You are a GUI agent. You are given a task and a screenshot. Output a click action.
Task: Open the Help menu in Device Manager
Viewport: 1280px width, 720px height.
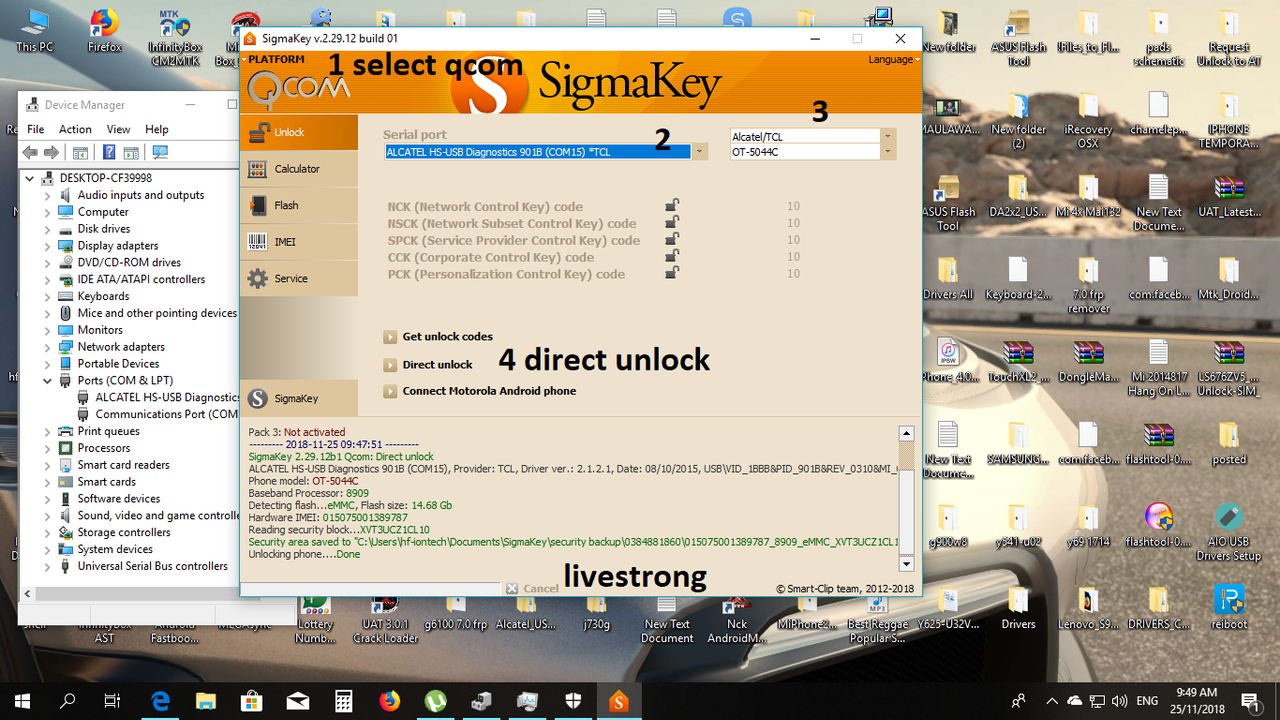157,129
